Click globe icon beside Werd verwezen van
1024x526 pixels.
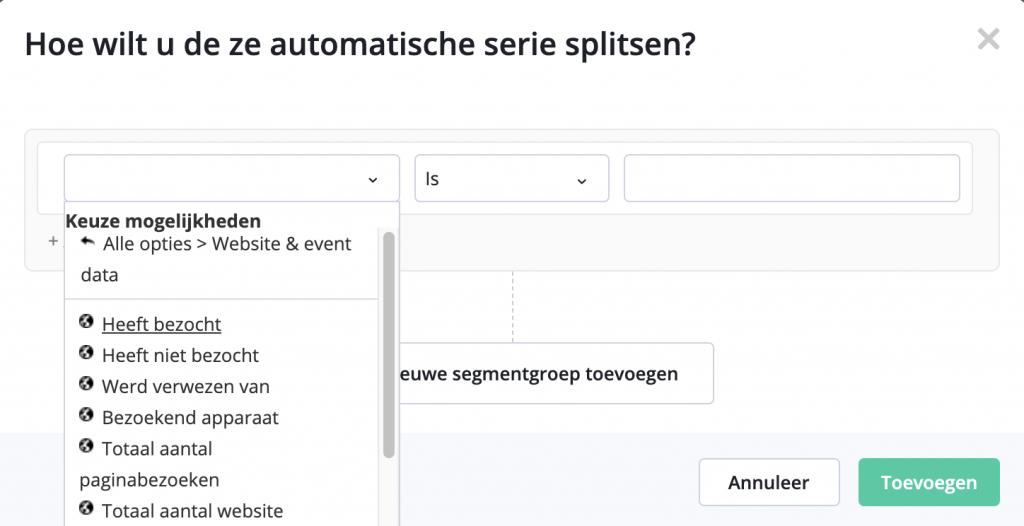[x=86, y=384]
